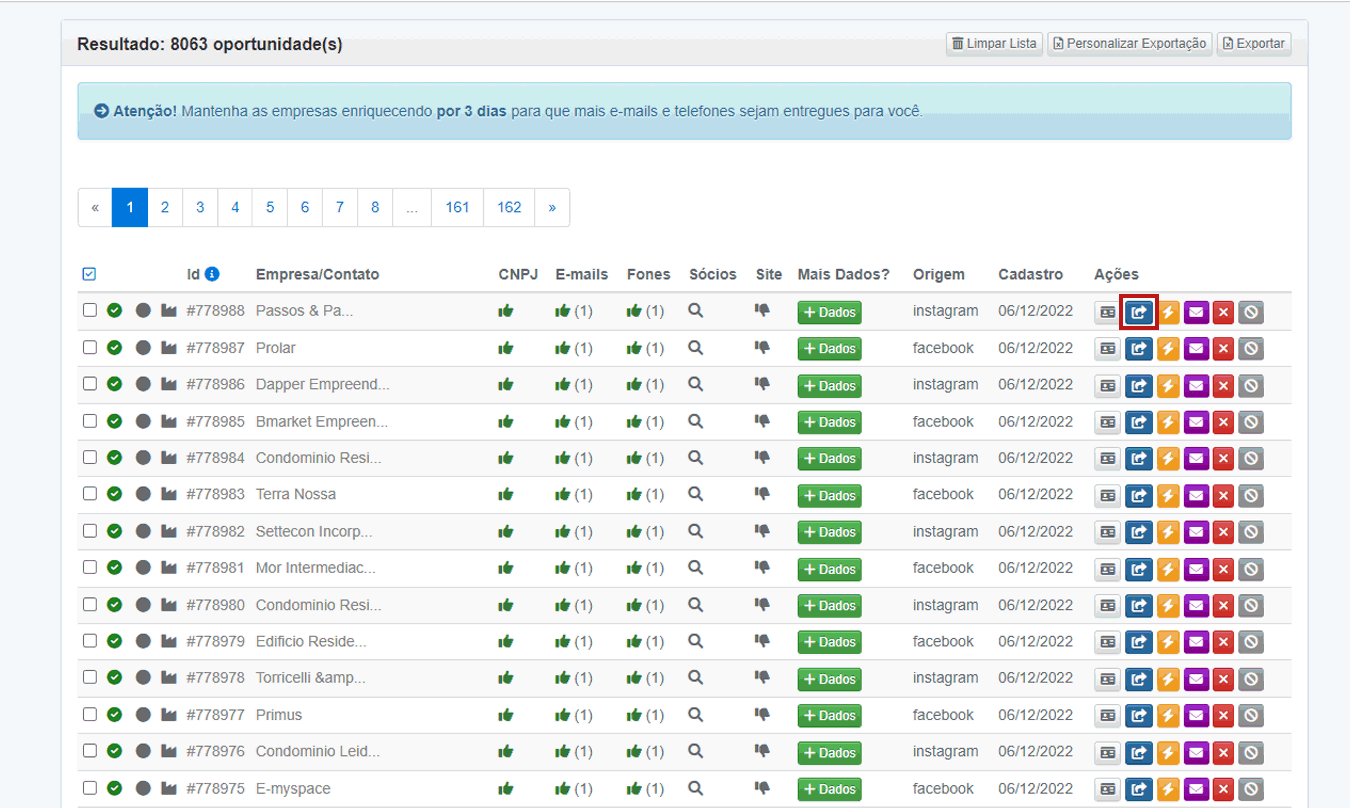Go to page 8 in pagination

pos(375,207)
